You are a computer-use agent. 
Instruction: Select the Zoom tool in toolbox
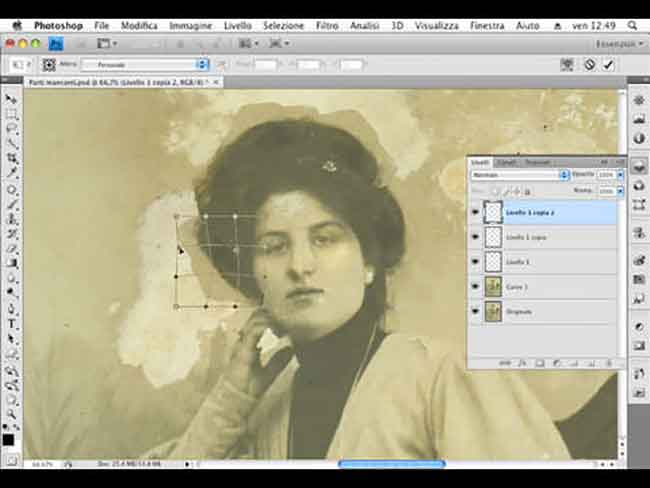(11, 414)
